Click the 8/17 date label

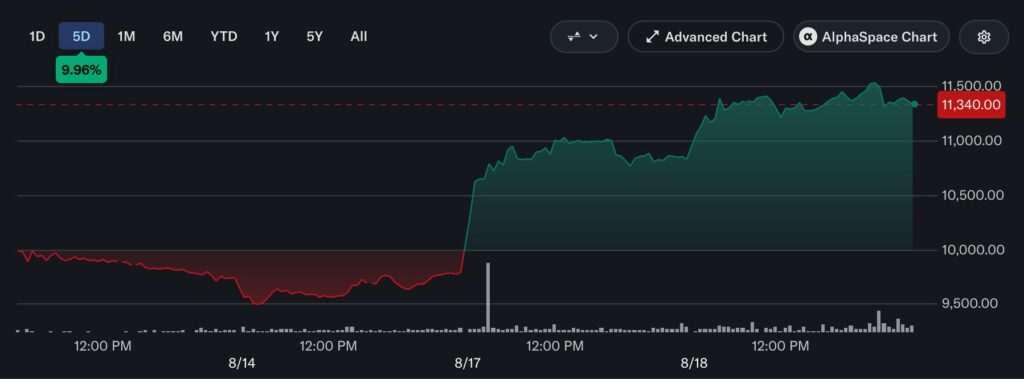[467, 363]
